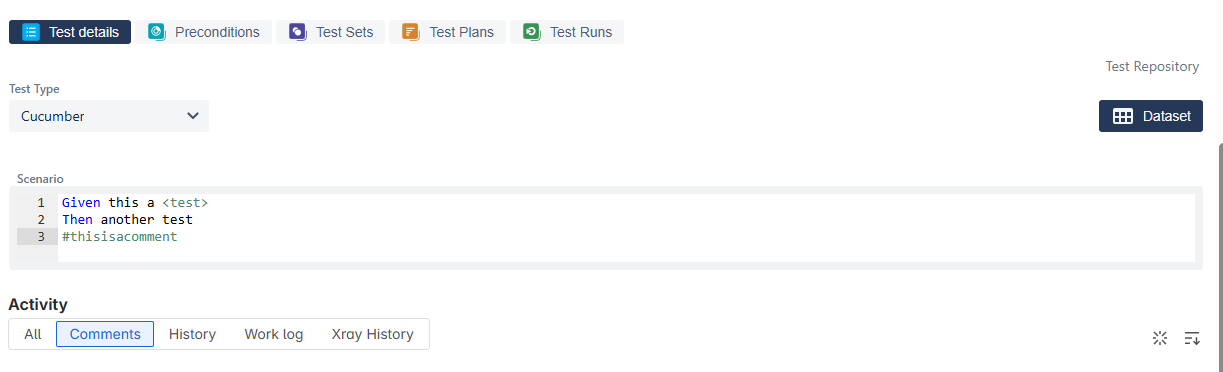Image resolution: width=1223 pixels, height=372 pixels.
Task: Click the Dataset table grid icon
Action: point(1123,116)
